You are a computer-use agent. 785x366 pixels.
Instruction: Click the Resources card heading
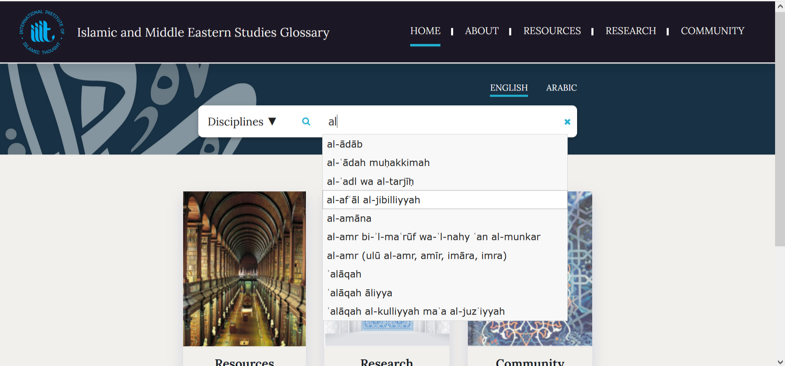coord(244,362)
